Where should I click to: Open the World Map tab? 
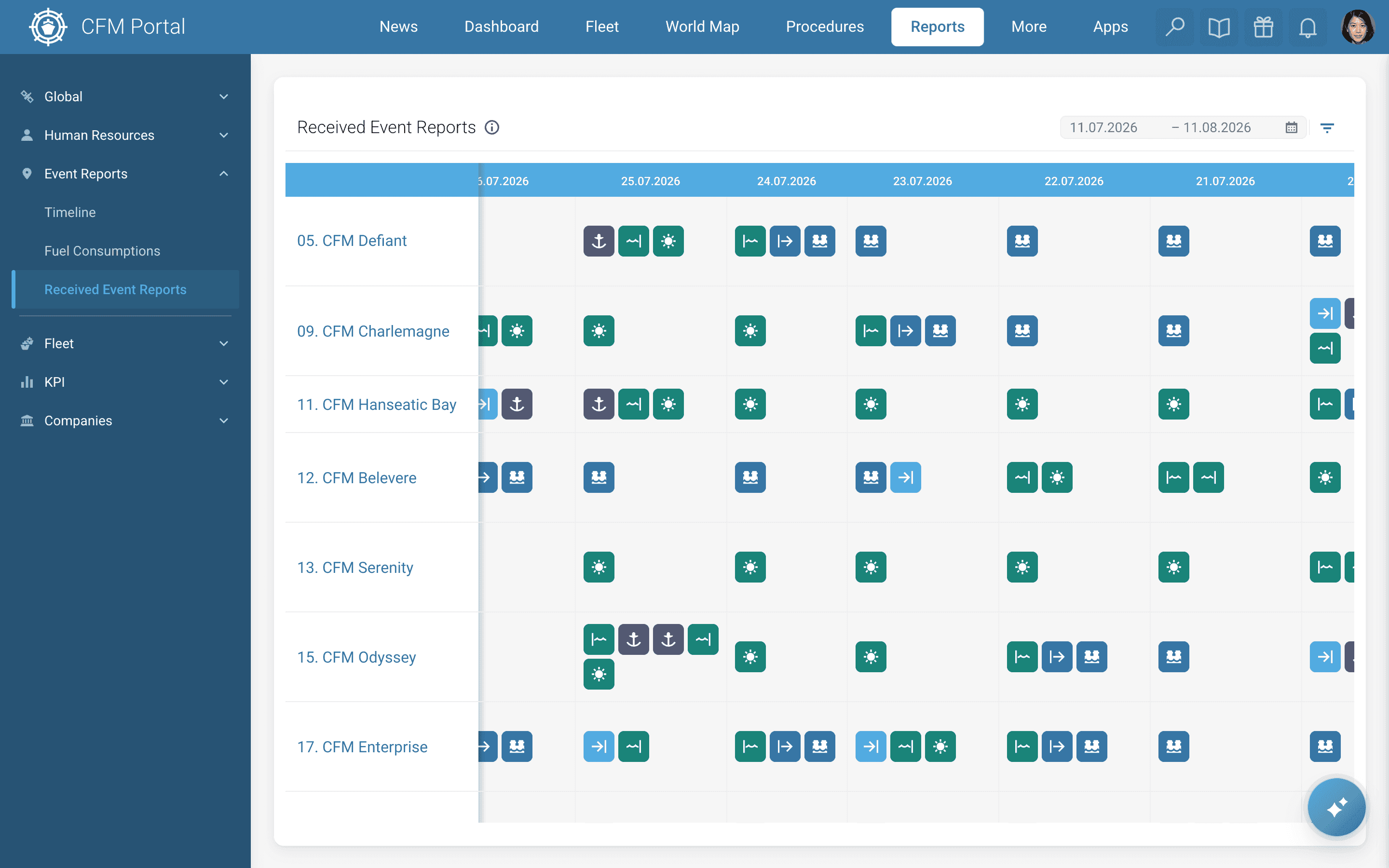(702, 27)
